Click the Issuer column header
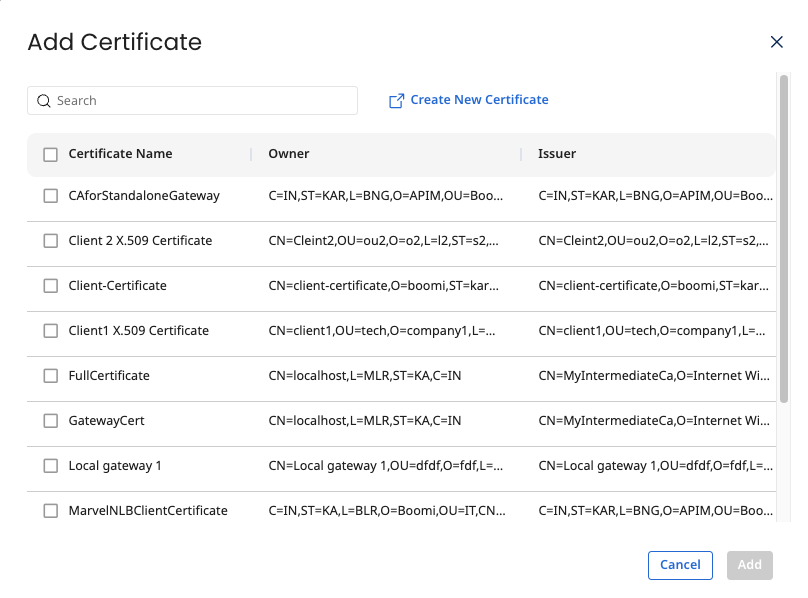 coord(557,153)
